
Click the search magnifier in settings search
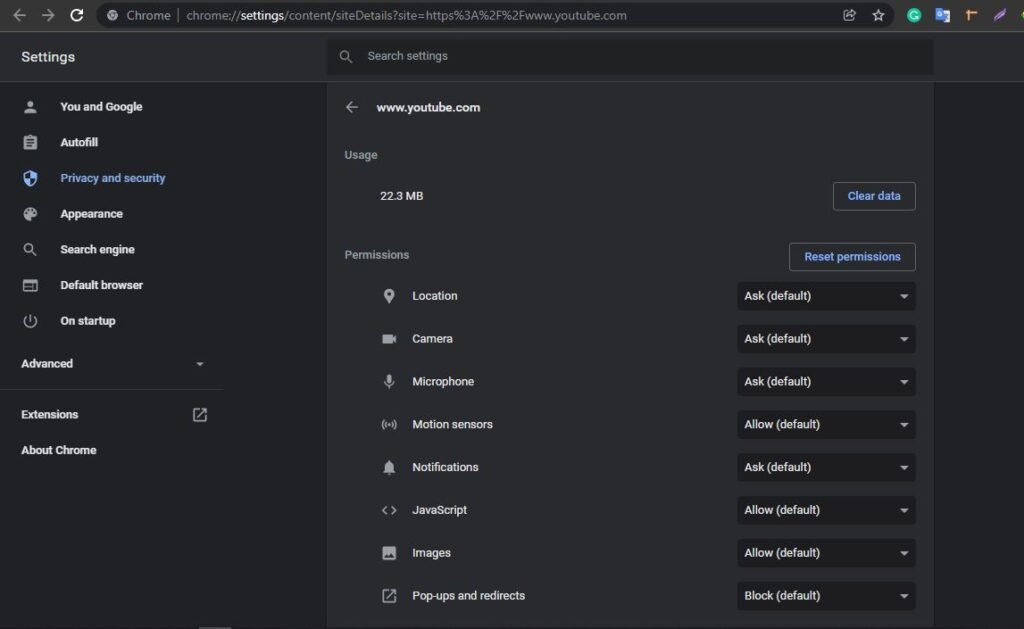[345, 57]
